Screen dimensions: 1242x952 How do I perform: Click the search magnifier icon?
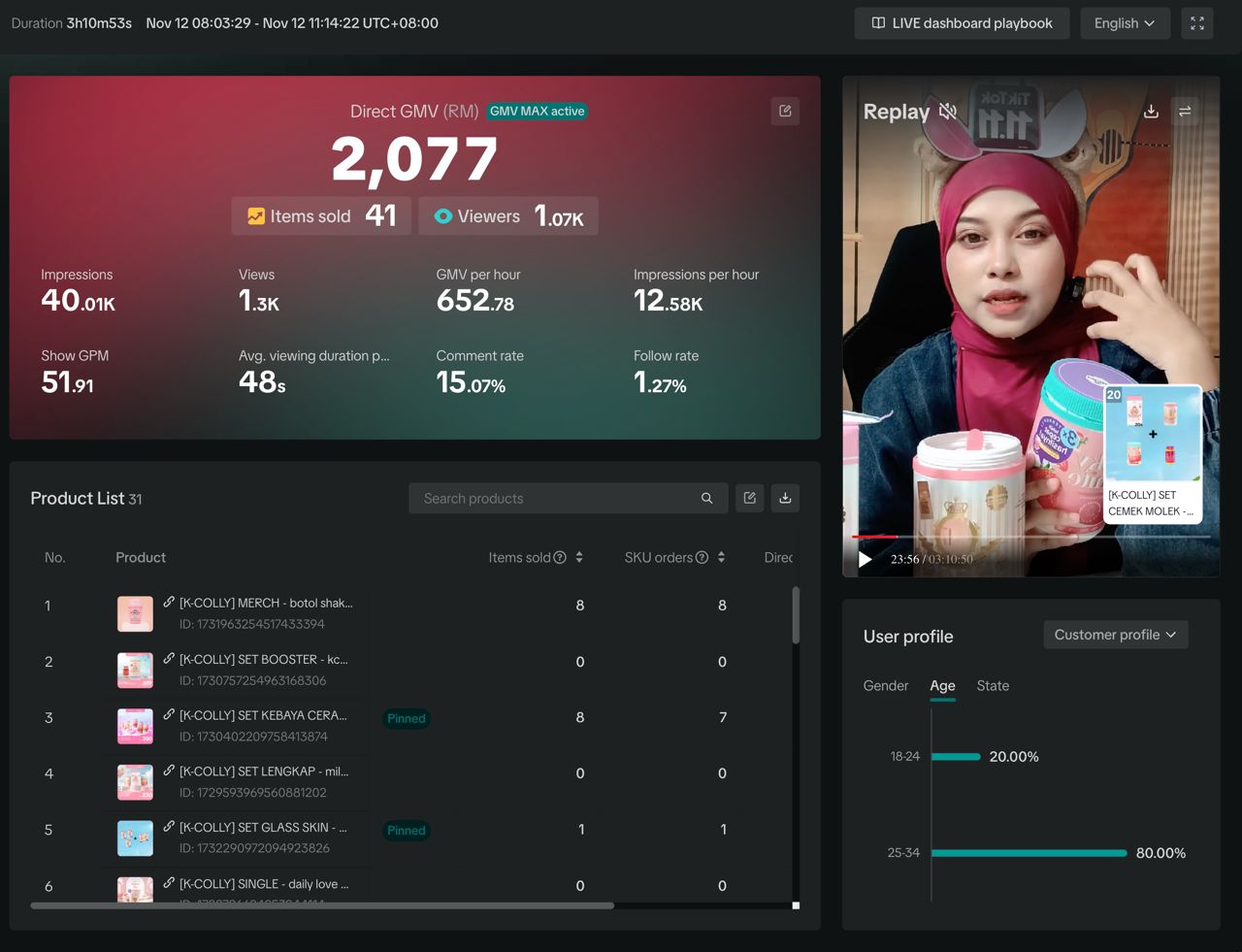click(707, 498)
